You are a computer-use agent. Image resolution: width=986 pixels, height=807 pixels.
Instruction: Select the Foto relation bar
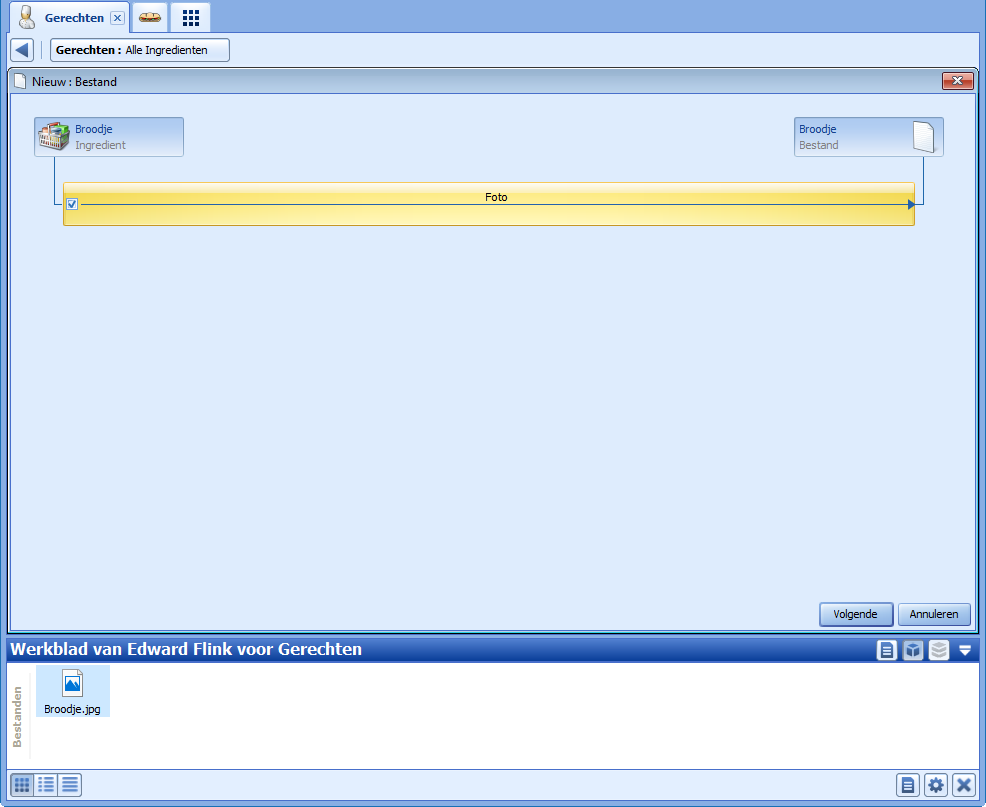click(489, 204)
